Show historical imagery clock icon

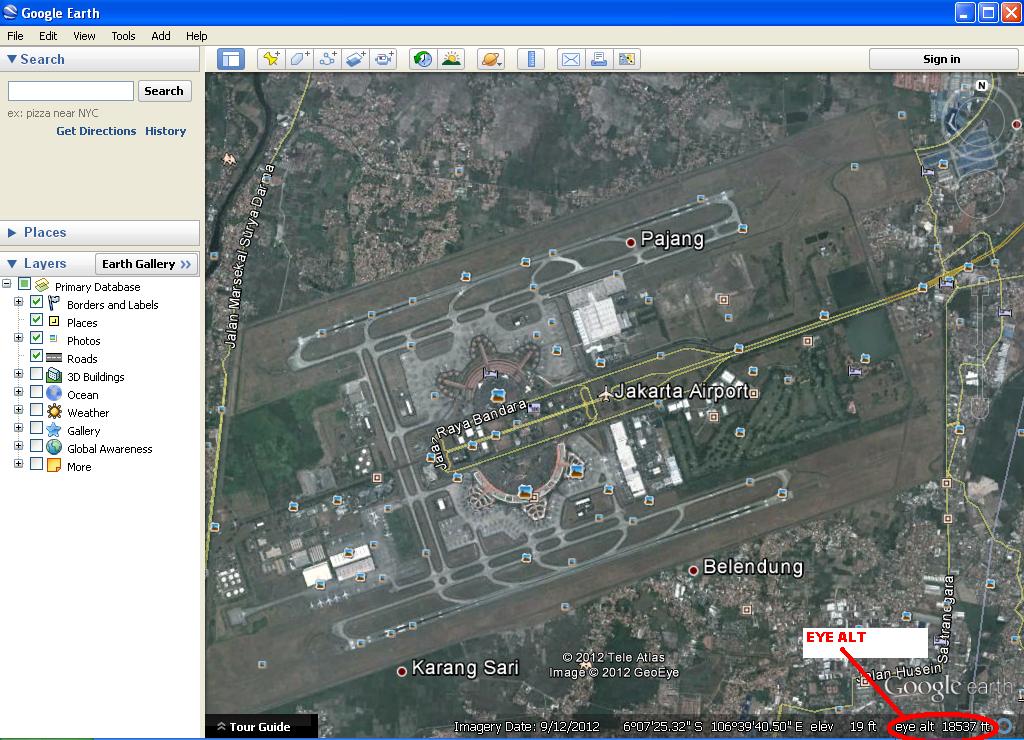tap(423, 59)
